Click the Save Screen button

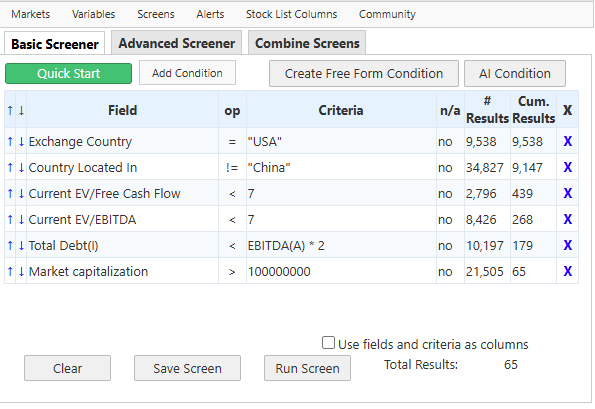point(187,368)
